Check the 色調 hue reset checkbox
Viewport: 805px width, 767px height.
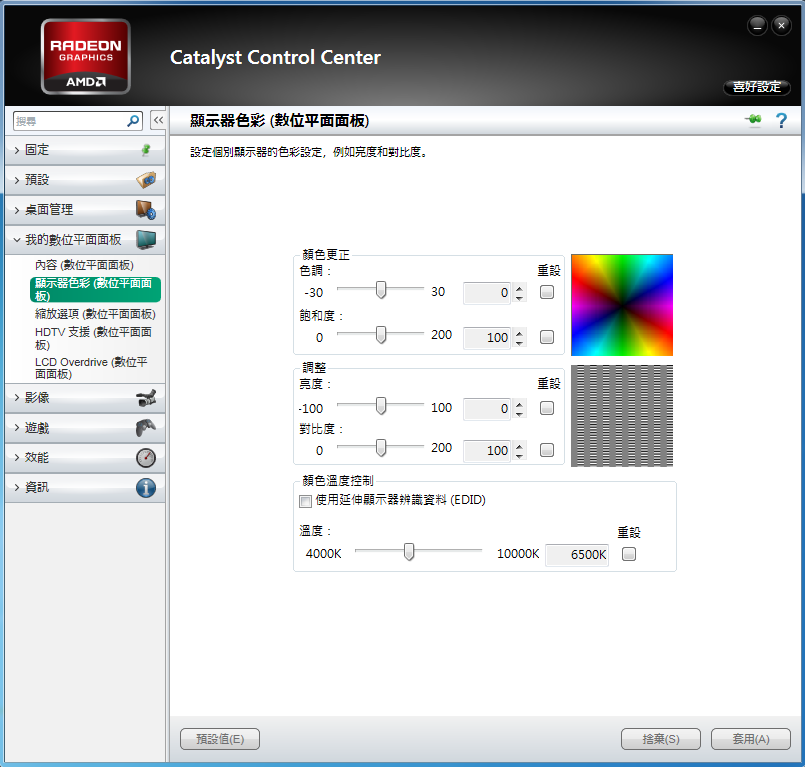click(547, 292)
